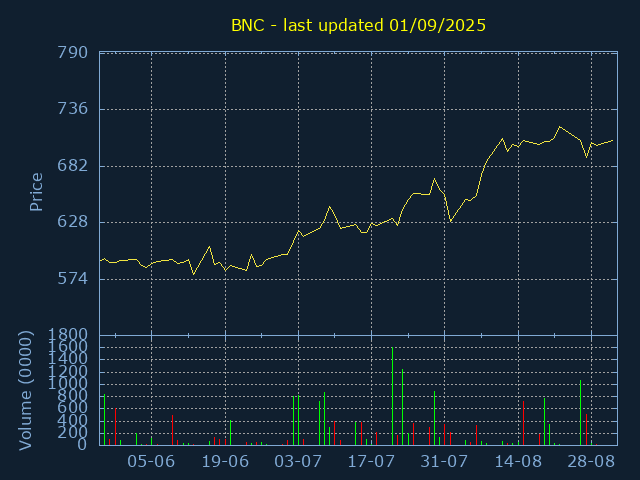Viewport: 640px width, 480px height.
Task: Select the 05-06 date label
Action: click(151, 462)
